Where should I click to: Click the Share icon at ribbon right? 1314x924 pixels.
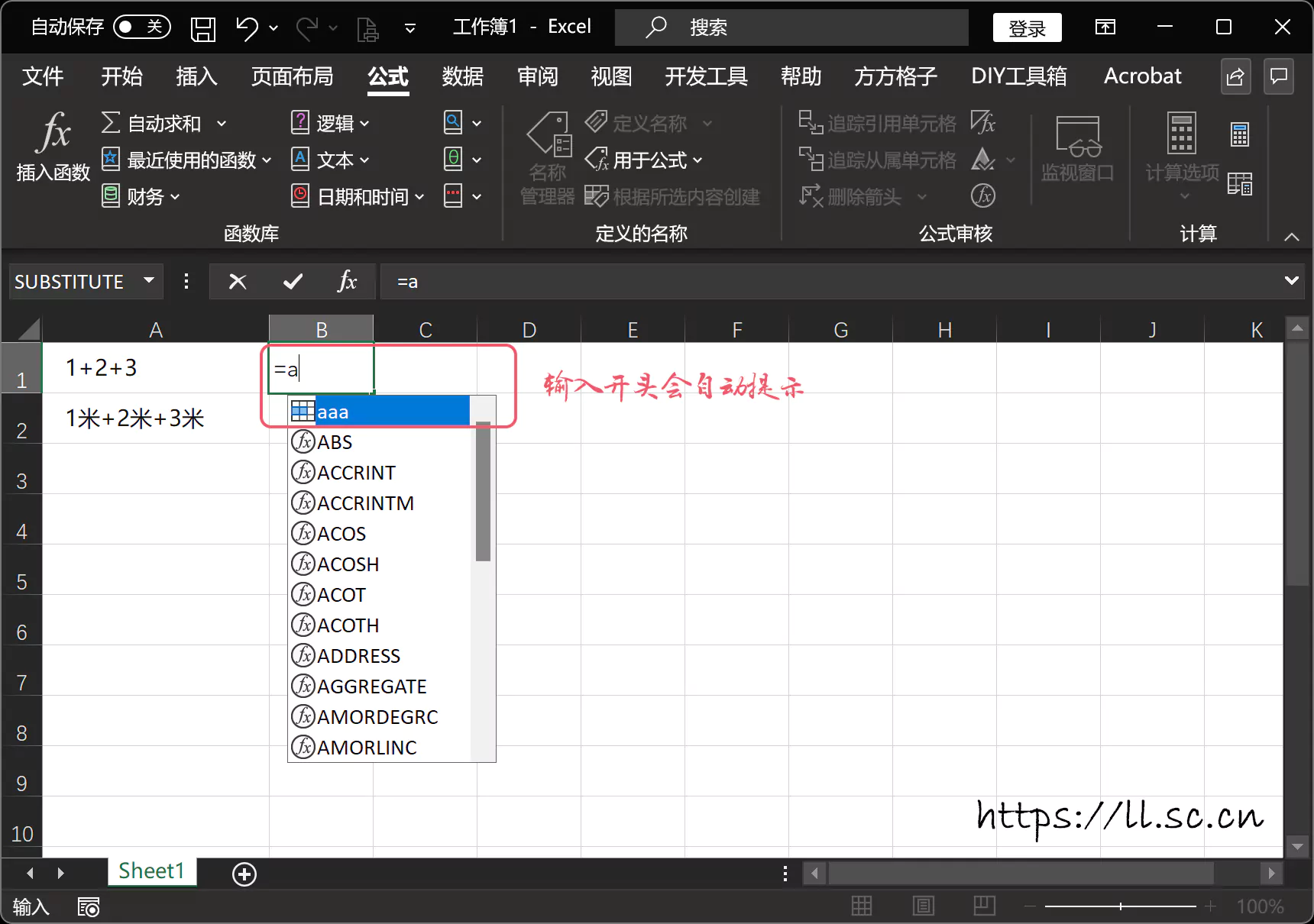[1235, 76]
